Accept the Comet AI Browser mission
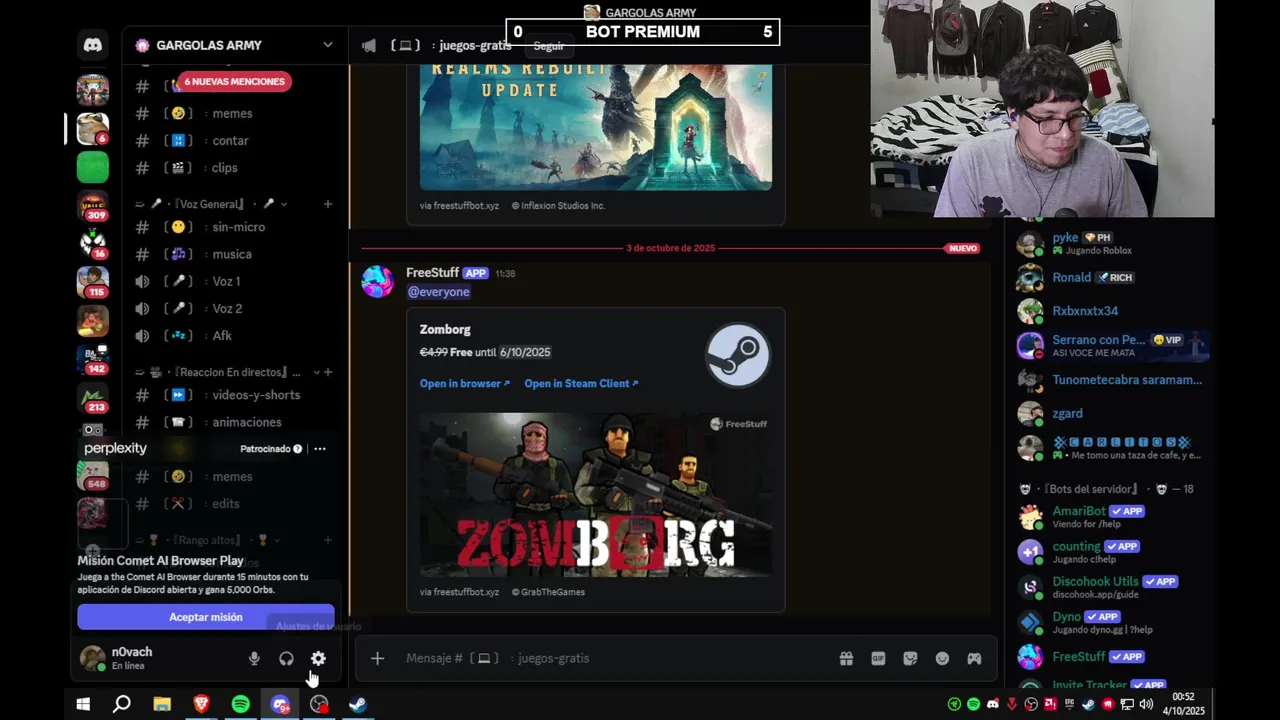Viewport: 1280px width, 720px height. (x=206, y=617)
